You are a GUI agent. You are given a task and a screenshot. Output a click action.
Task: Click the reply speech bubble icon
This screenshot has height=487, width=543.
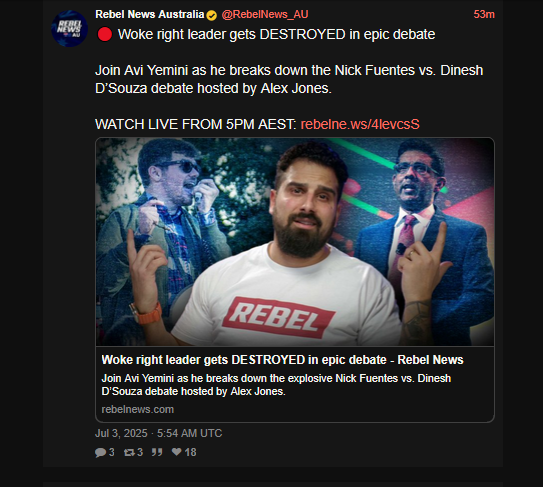[100, 452]
